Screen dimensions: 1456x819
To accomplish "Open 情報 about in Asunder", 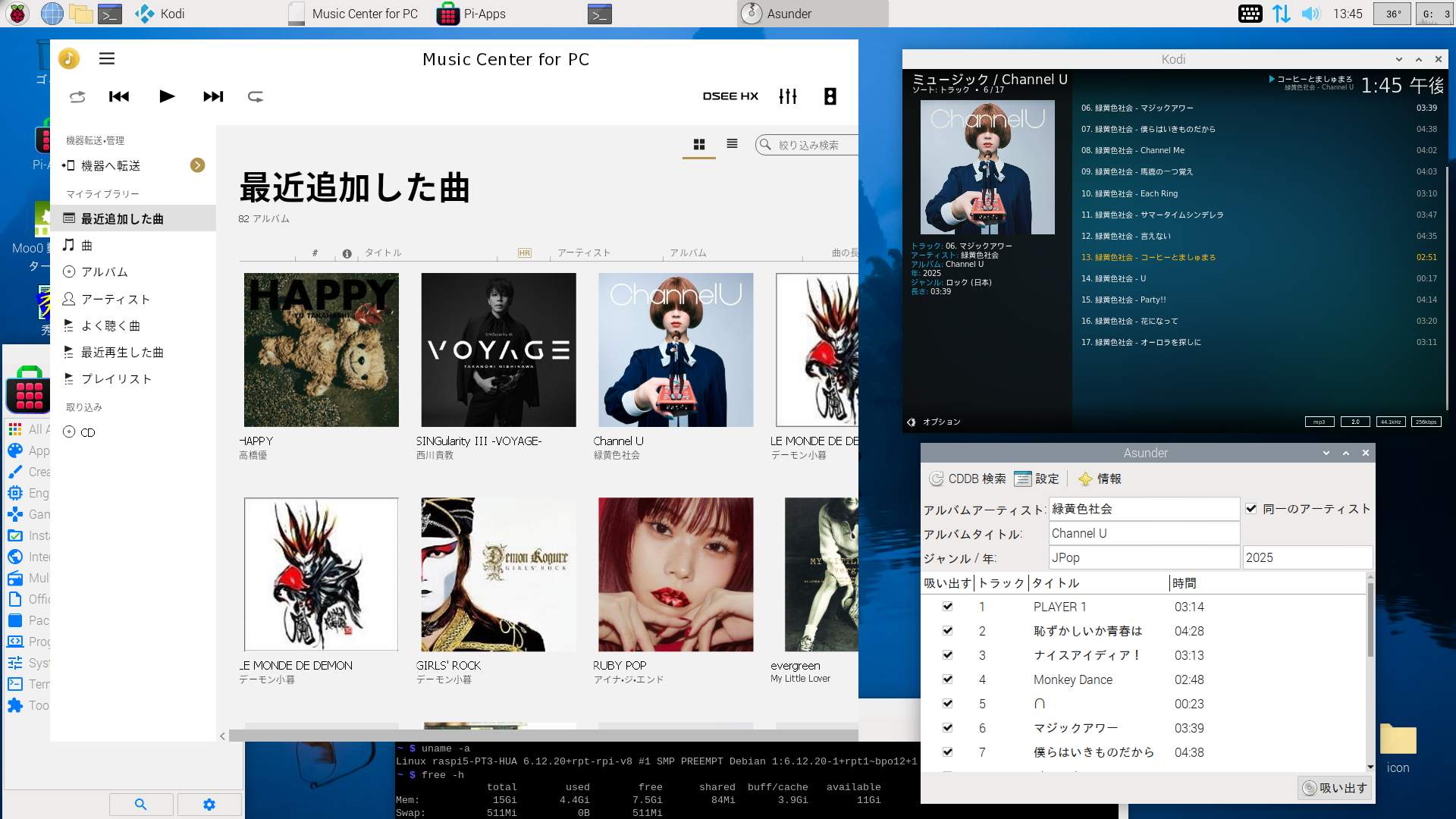I will pyautogui.click(x=1100, y=479).
